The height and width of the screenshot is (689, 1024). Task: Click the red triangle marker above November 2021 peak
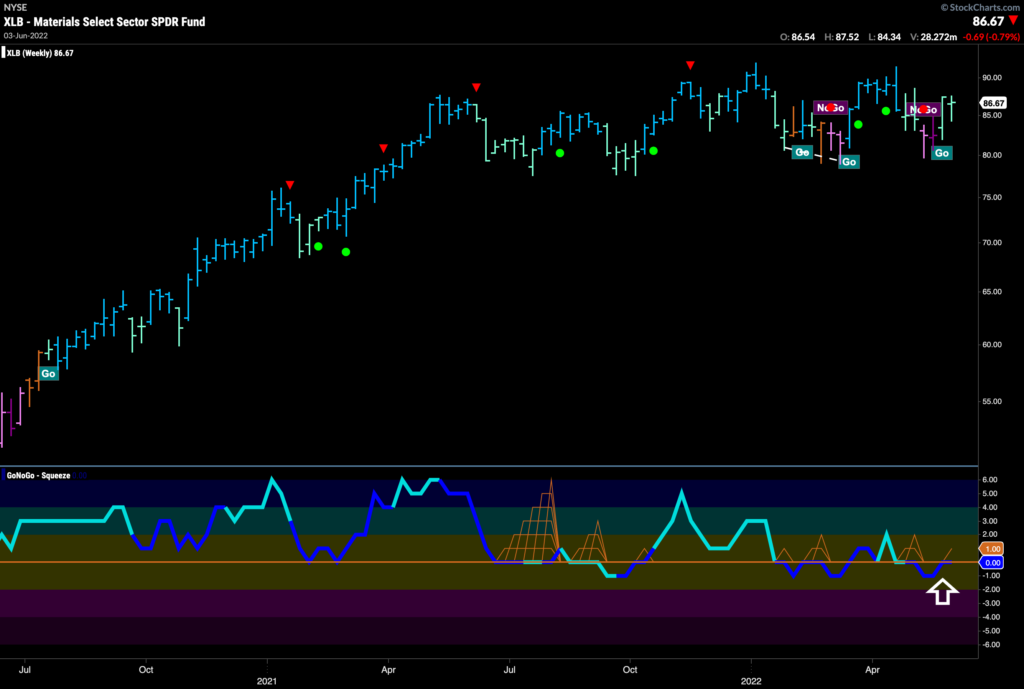[x=690, y=65]
